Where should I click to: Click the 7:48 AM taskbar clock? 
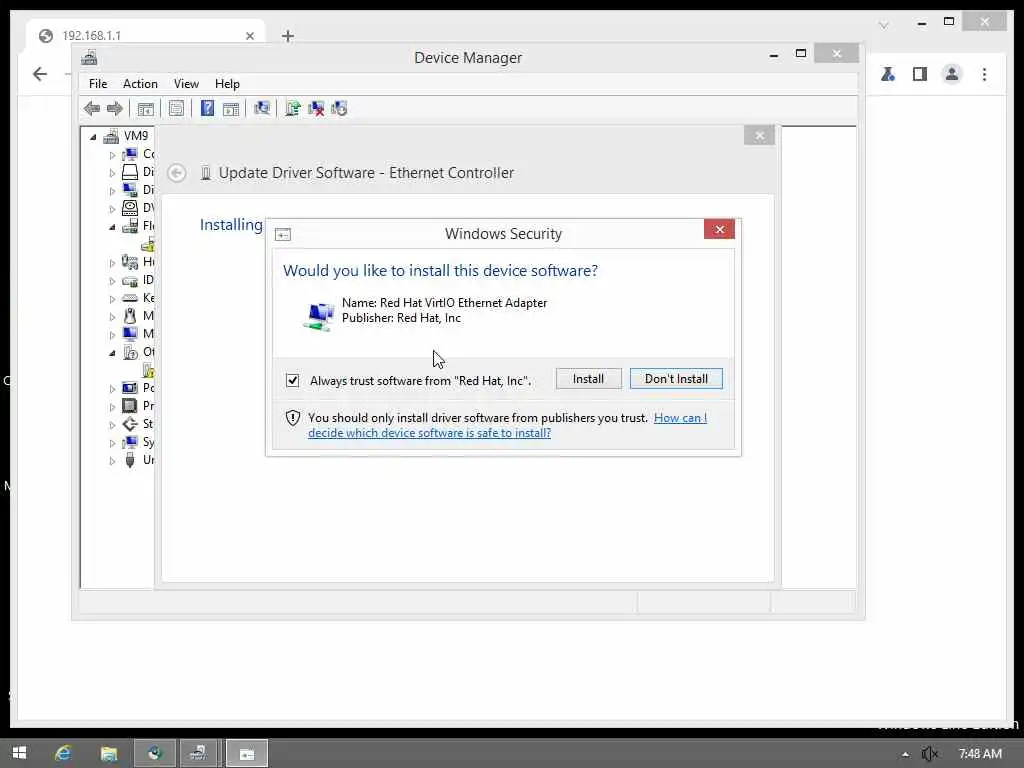980,754
